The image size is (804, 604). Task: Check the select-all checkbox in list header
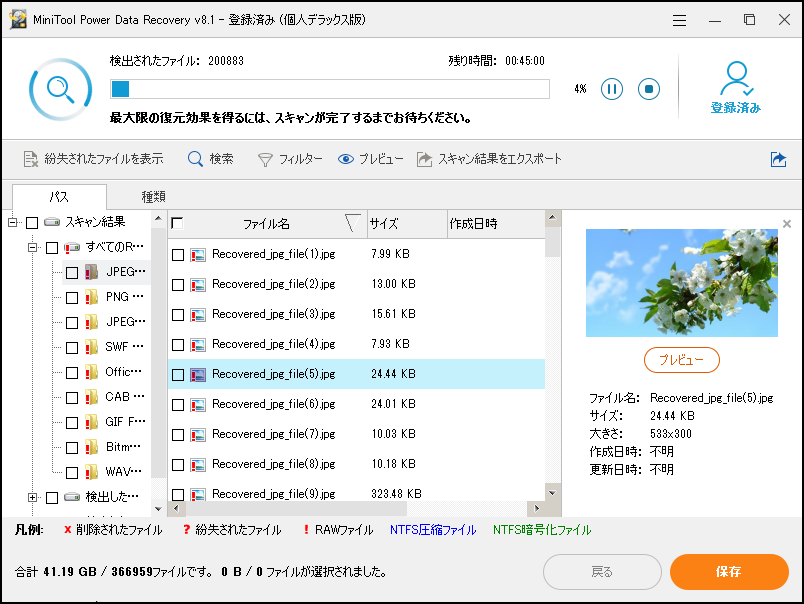178,224
